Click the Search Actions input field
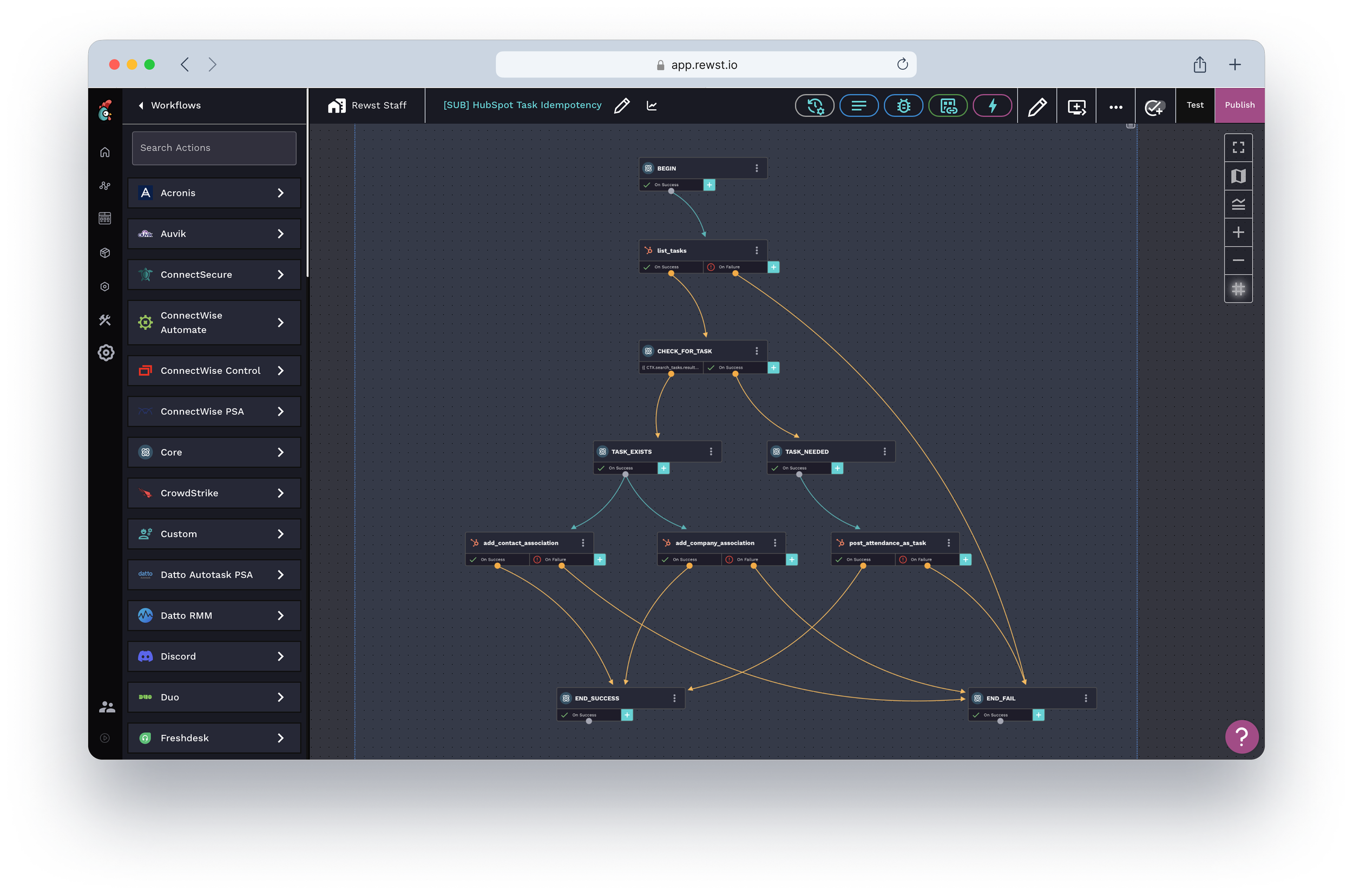Screen dimensions: 1353x896 pyautogui.click(x=214, y=148)
